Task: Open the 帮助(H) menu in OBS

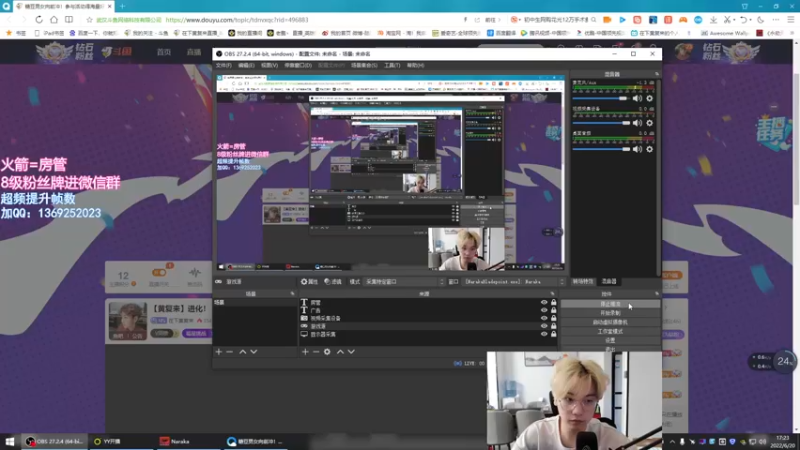Action: (415, 65)
